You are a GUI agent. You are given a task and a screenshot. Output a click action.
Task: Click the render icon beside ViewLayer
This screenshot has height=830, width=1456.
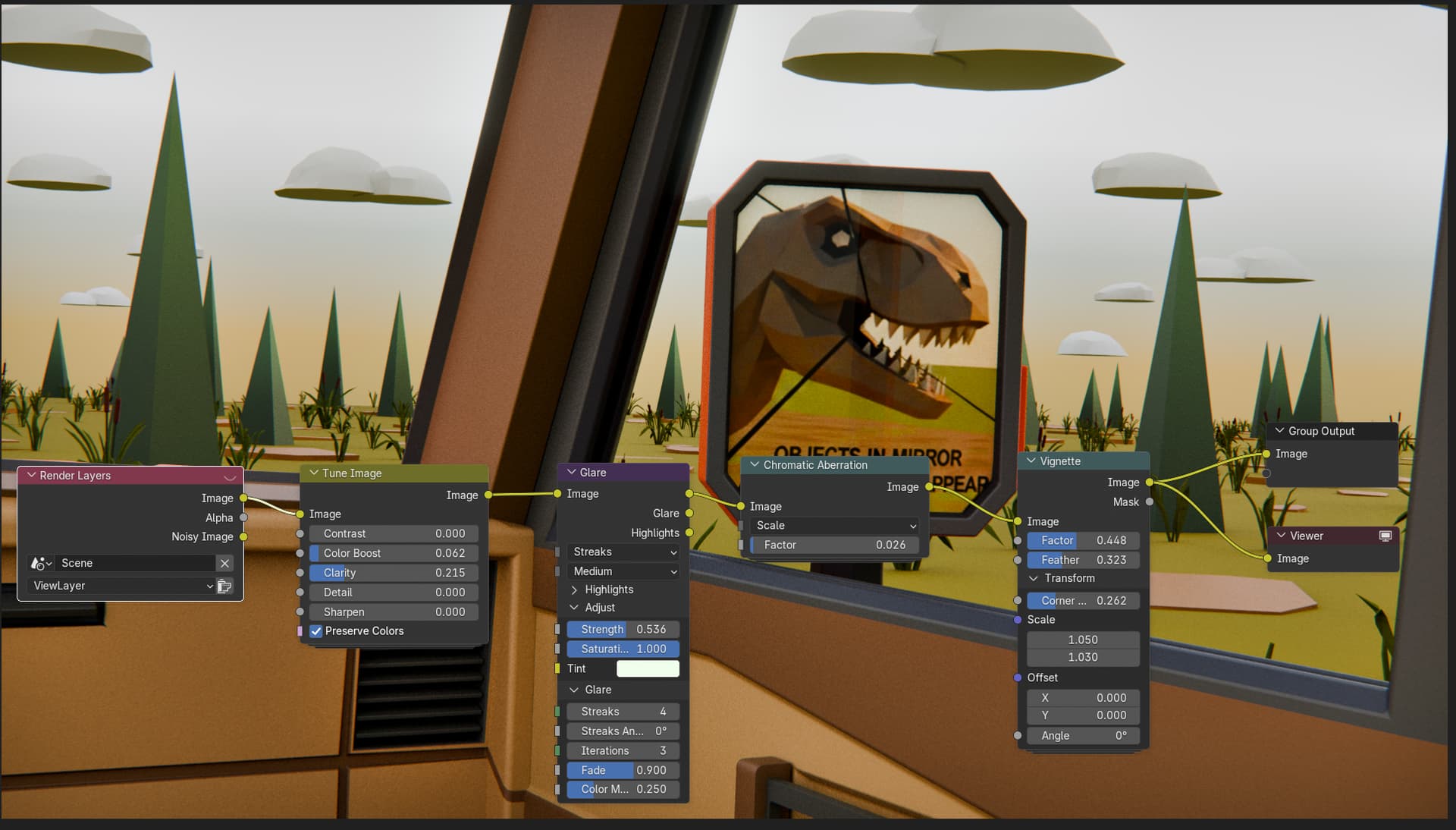pos(224,586)
